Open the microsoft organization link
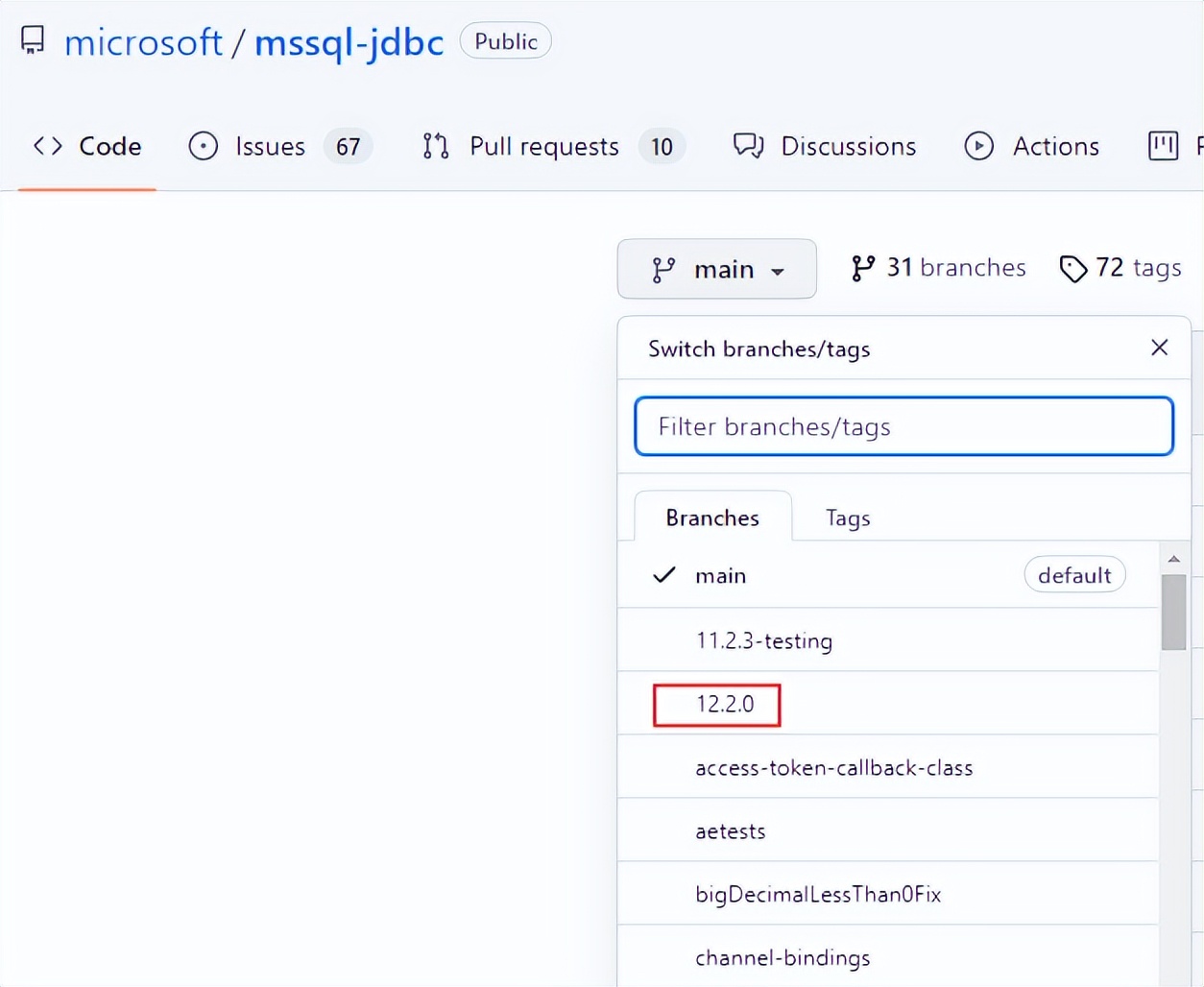Screen dimensions: 1204x987 tap(144, 41)
